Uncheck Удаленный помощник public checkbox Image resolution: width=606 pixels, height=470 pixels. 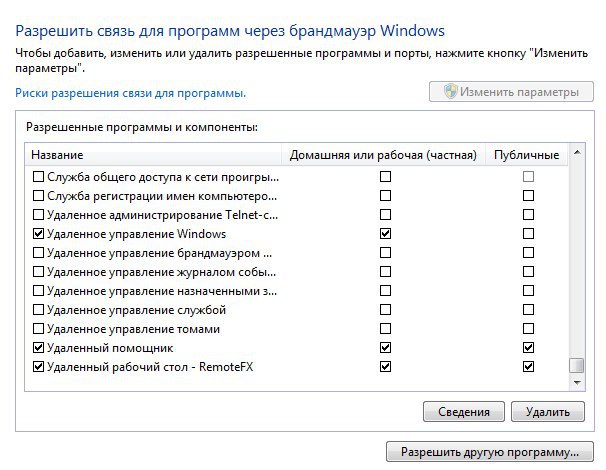[528, 347]
